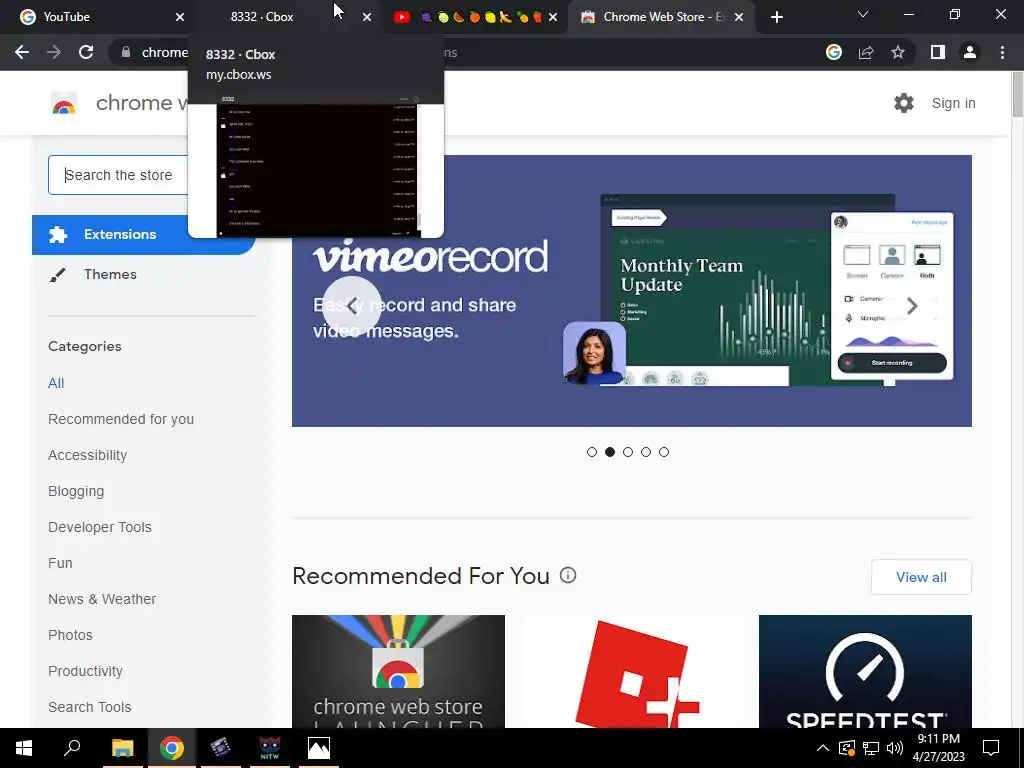Open the Speedtest extension card
Image resolution: width=1024 pixels, height=768 pixels.
(x=865, y=671)
